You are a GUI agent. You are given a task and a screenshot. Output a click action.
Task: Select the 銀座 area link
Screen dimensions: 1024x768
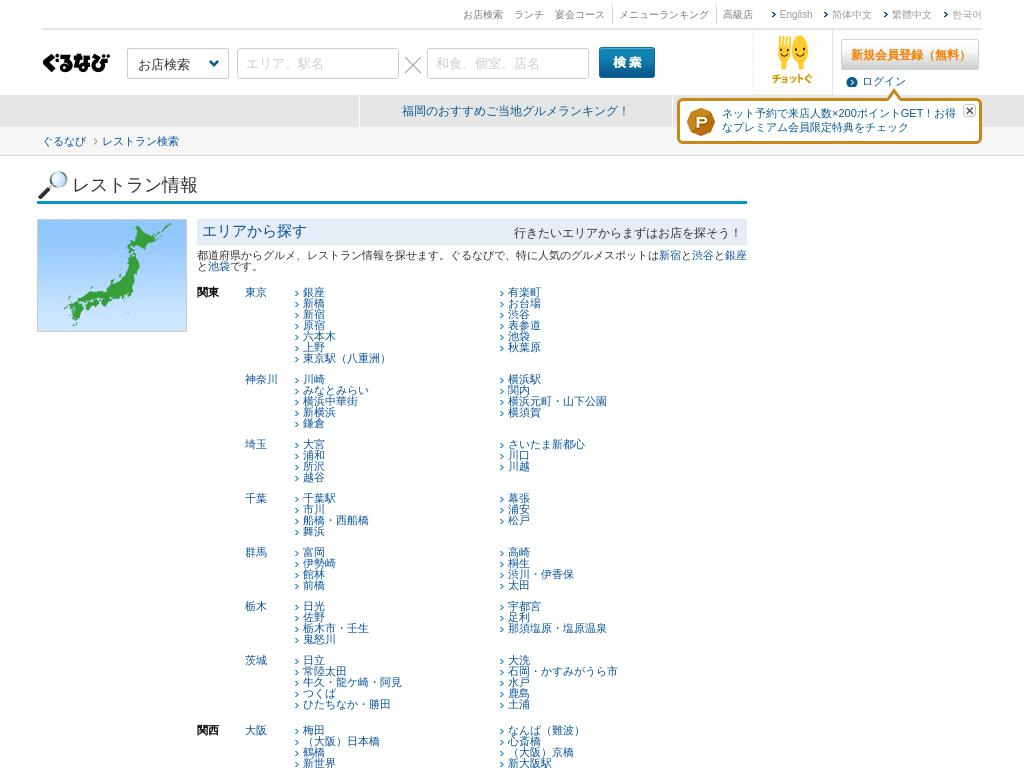pyautogui.click(x=315, y=292)
